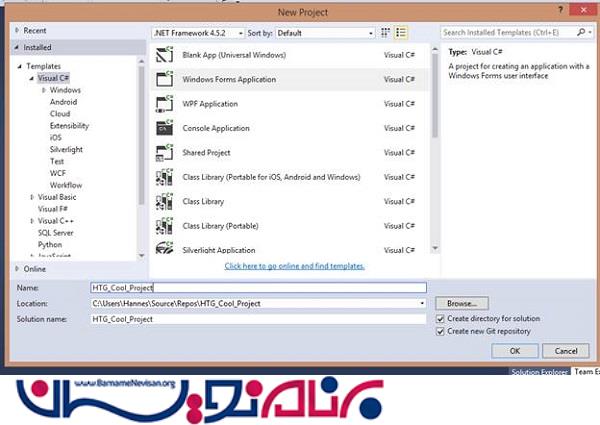Open the go online and find templates link
This screenshot has width=600, height=425.
click(295, 266)
